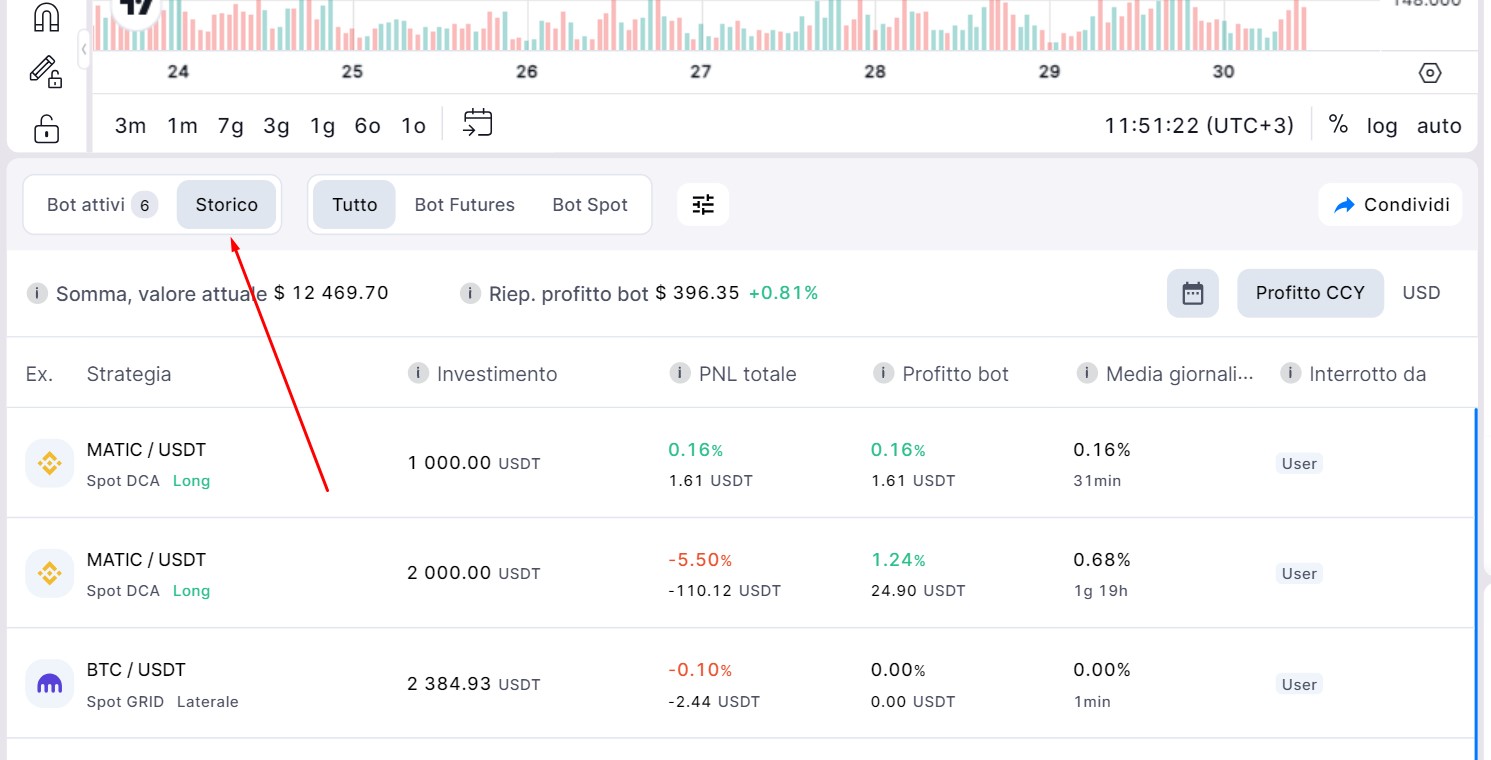Click the open padlock lock-drawings icon
The height and width of the screenshot is (760, 1491).
tap(46, 128)
